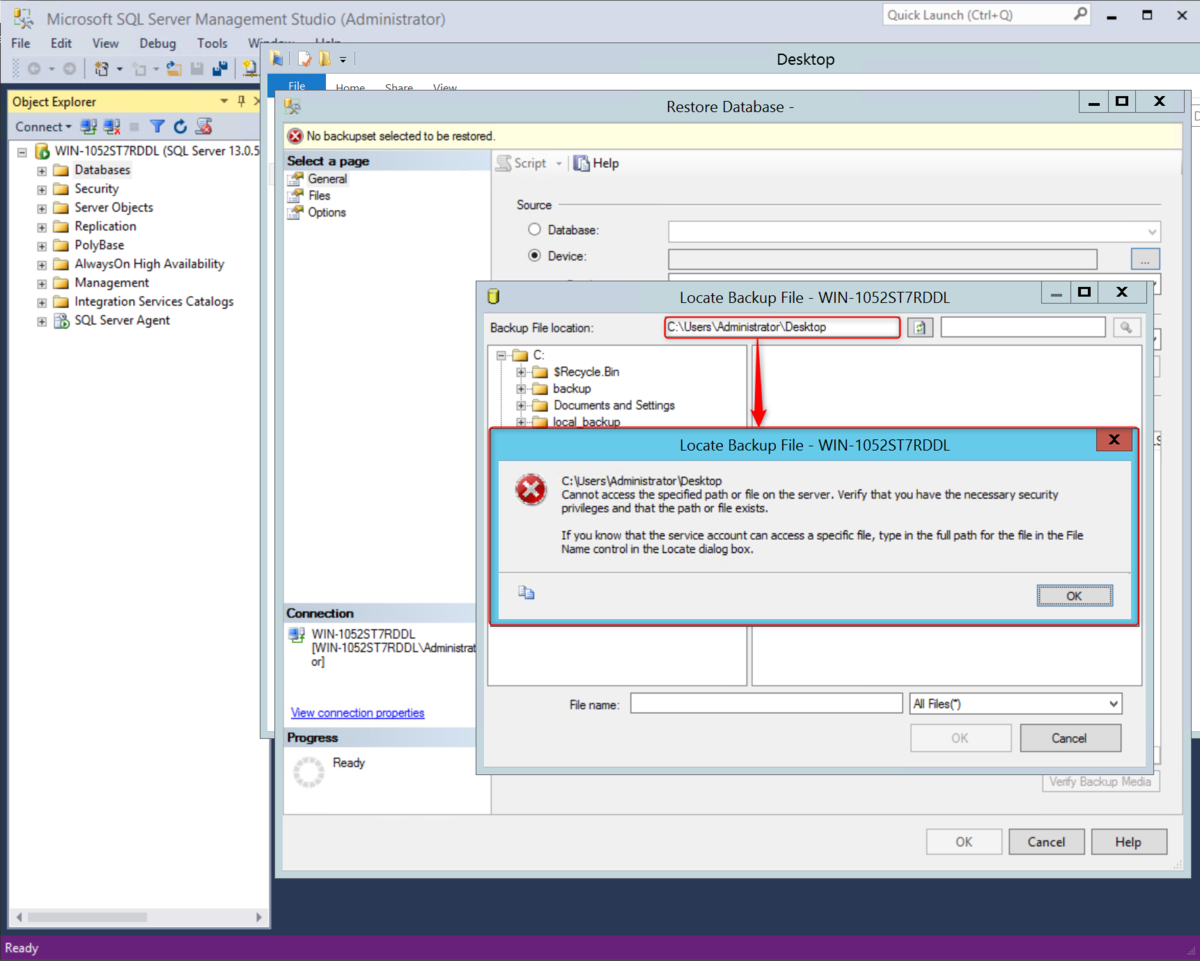Open the General page in Restore Database

327,179
